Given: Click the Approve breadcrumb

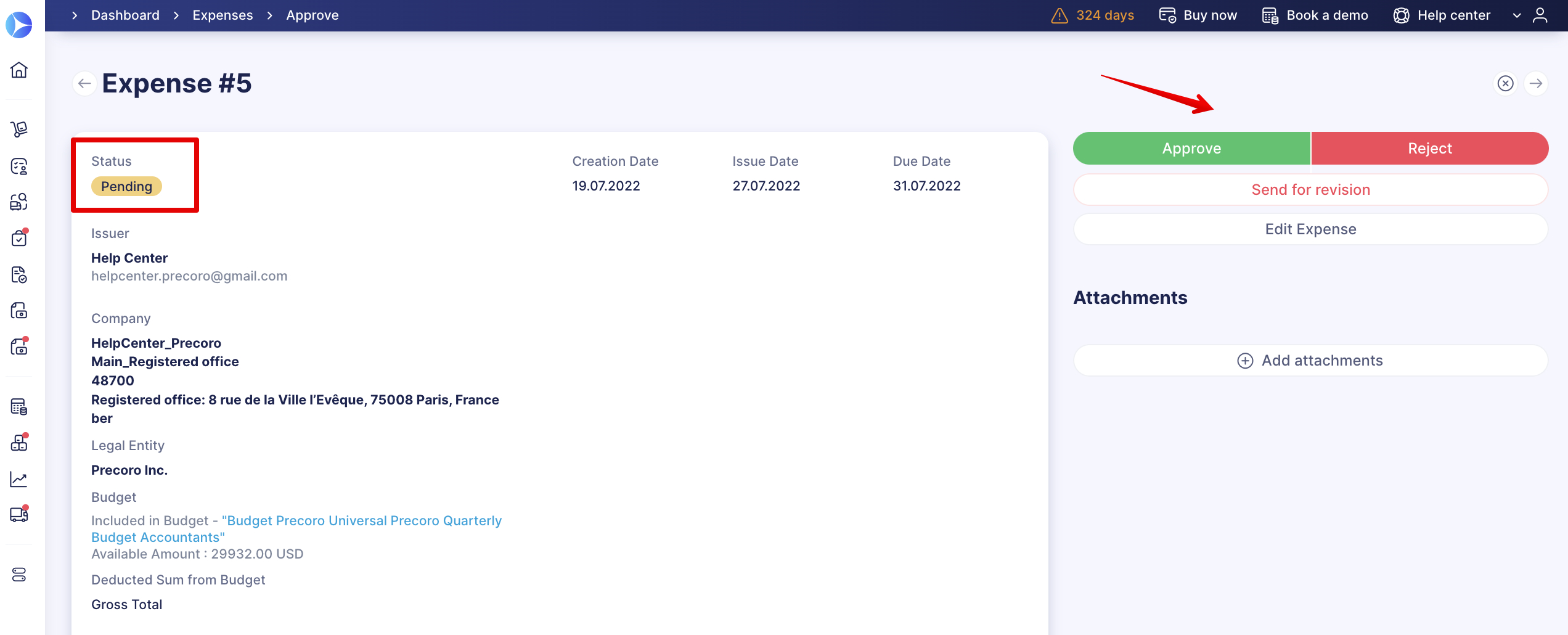Looking at the screenshot, I should click(x=312, y=15).
